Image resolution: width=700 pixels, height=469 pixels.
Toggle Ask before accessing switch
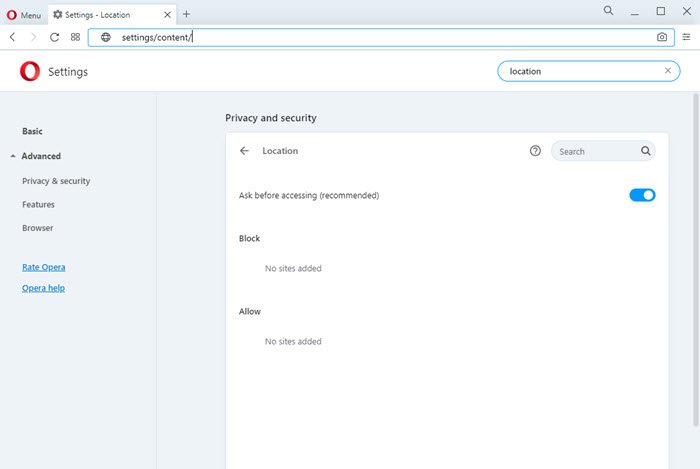coord(642,195)
